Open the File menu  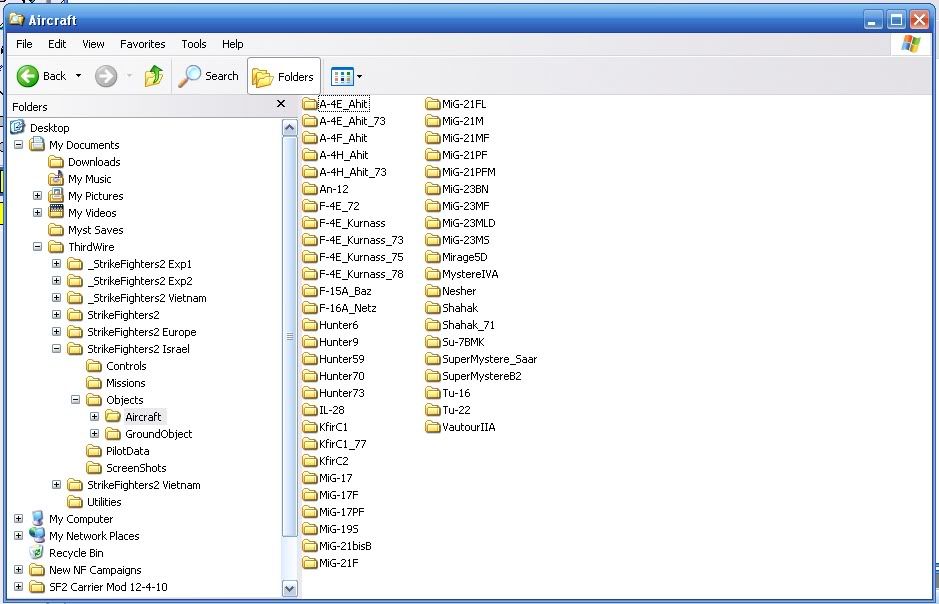pos(24,44)
